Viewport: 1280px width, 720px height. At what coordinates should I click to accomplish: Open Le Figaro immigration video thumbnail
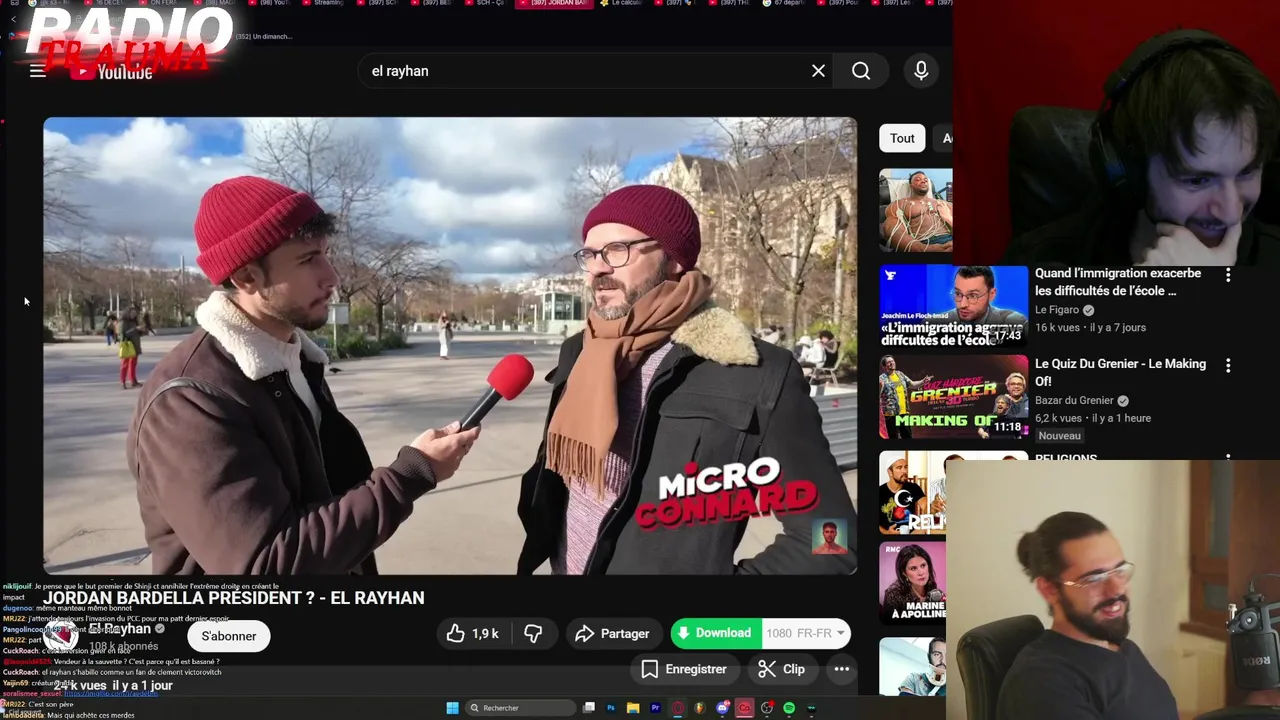pos(953,306)
